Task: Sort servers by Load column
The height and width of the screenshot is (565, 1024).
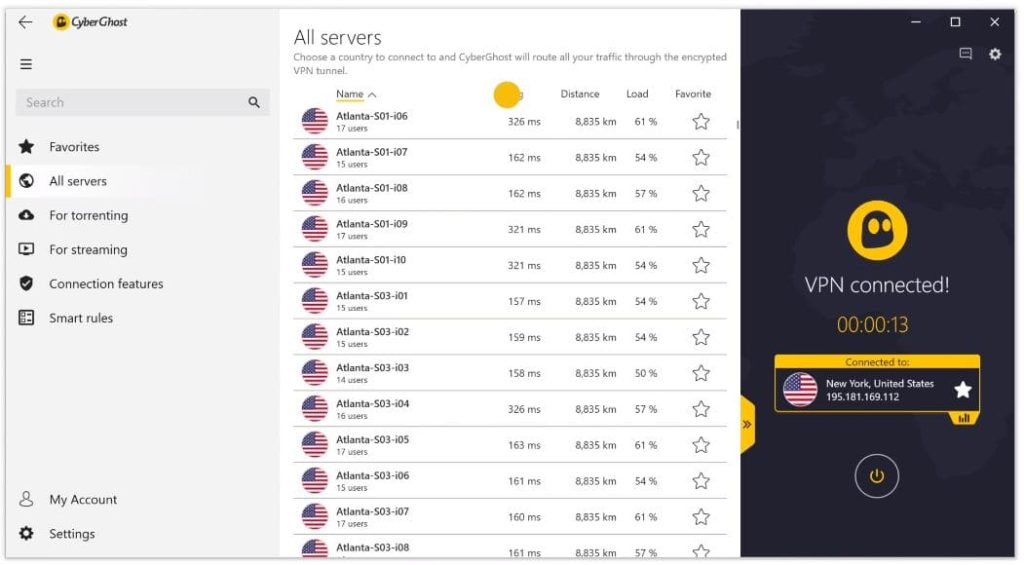Action: click(x=637, y=94)
